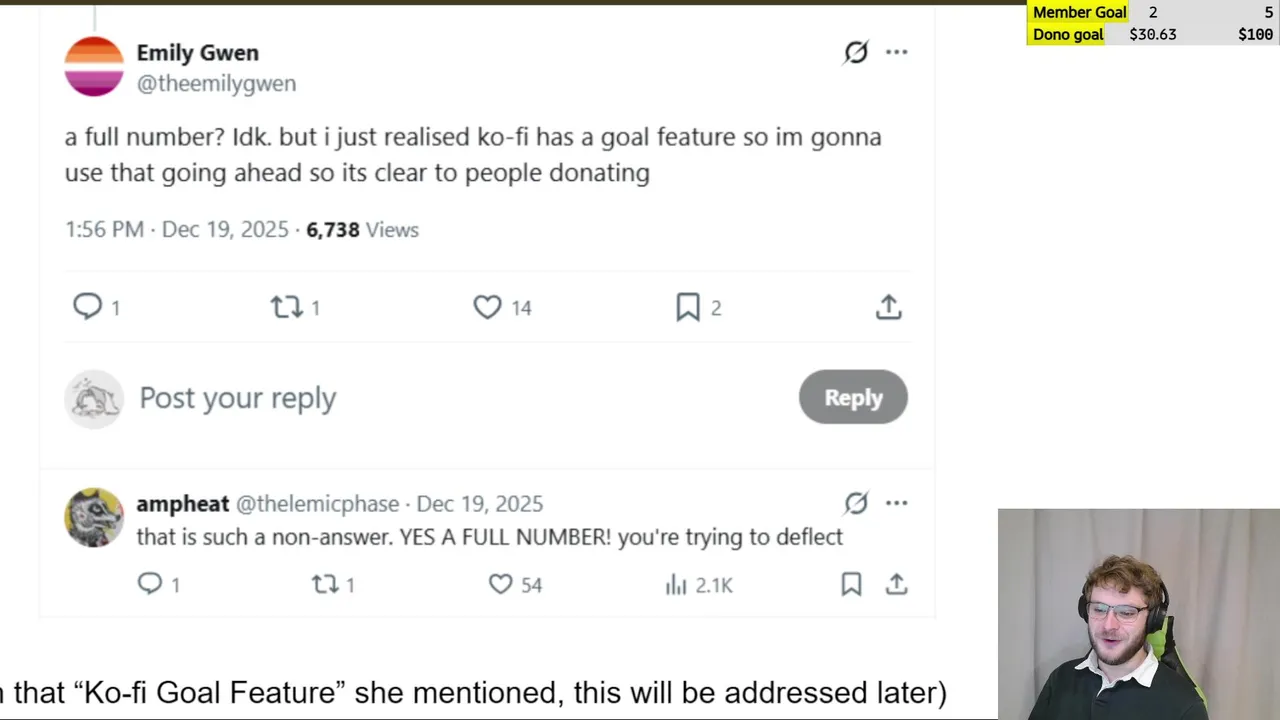
Task: Open Emily Gwen's profile avatar
Action: (94, 66)
